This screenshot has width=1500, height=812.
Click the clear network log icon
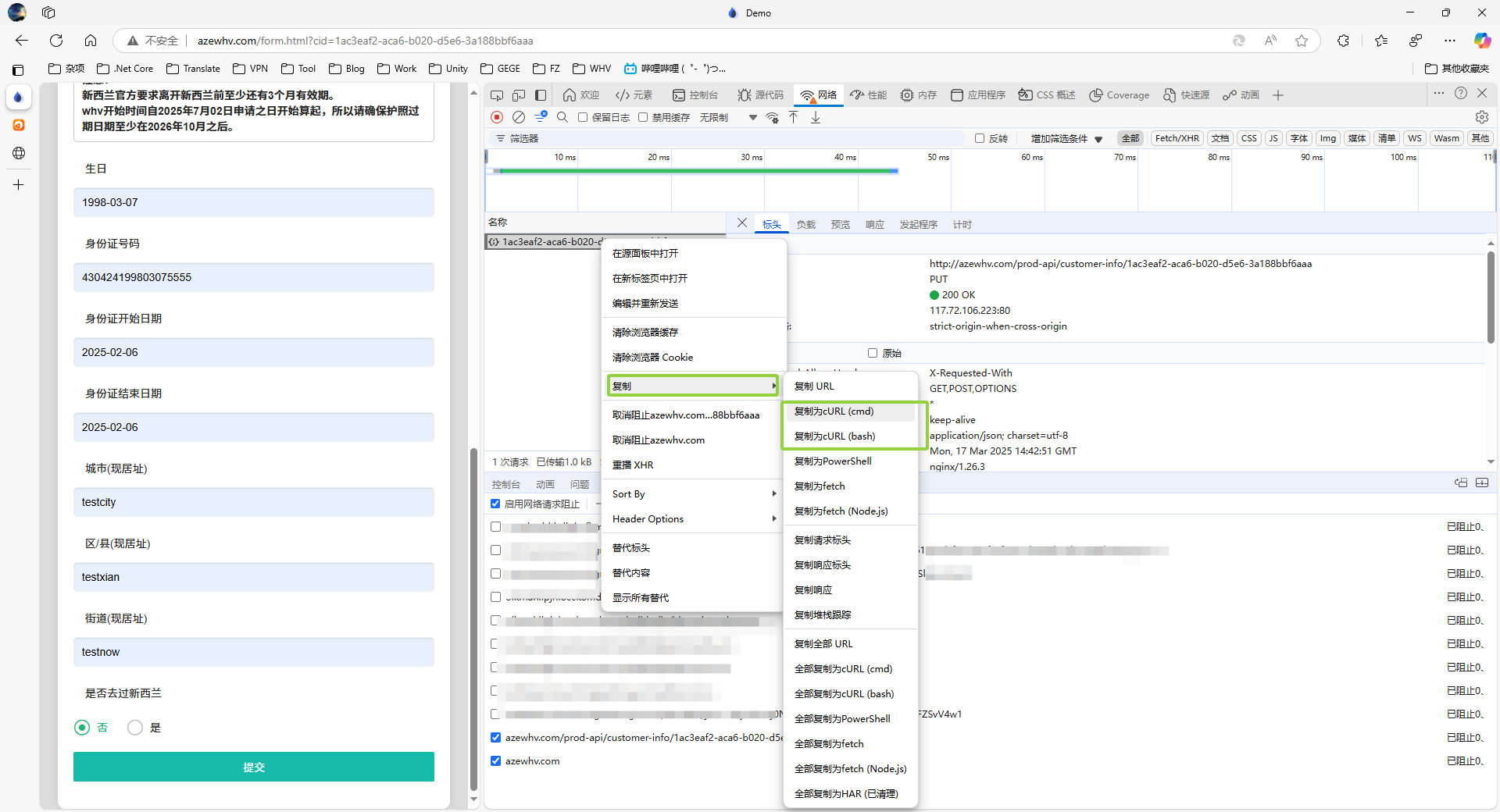point(519,117)
